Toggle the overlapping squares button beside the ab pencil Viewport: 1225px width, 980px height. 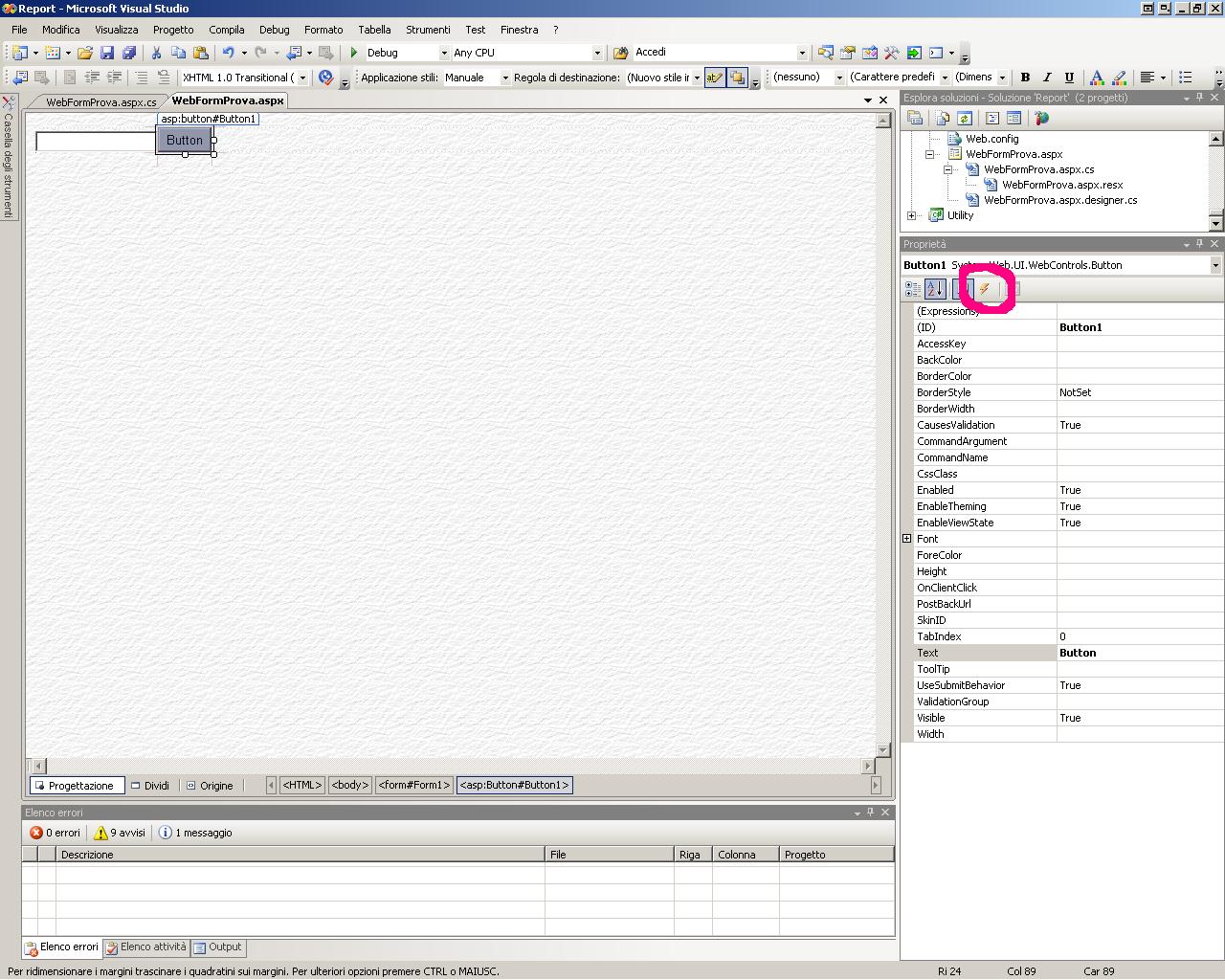737,78
